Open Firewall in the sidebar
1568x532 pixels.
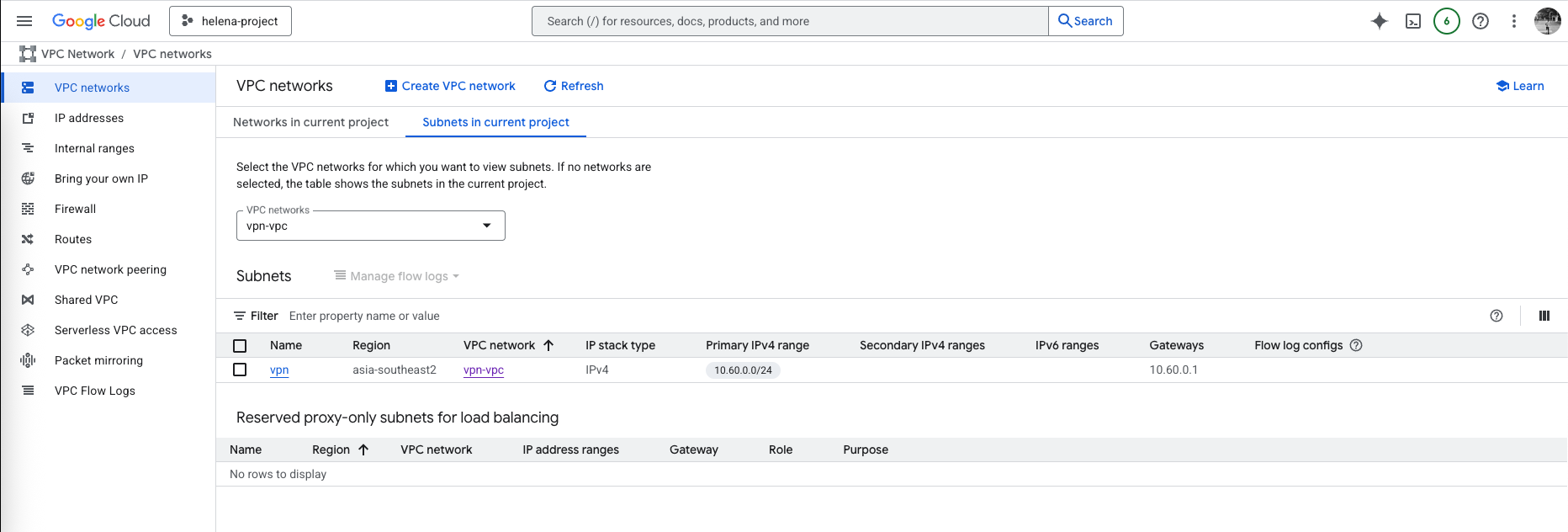75,209
